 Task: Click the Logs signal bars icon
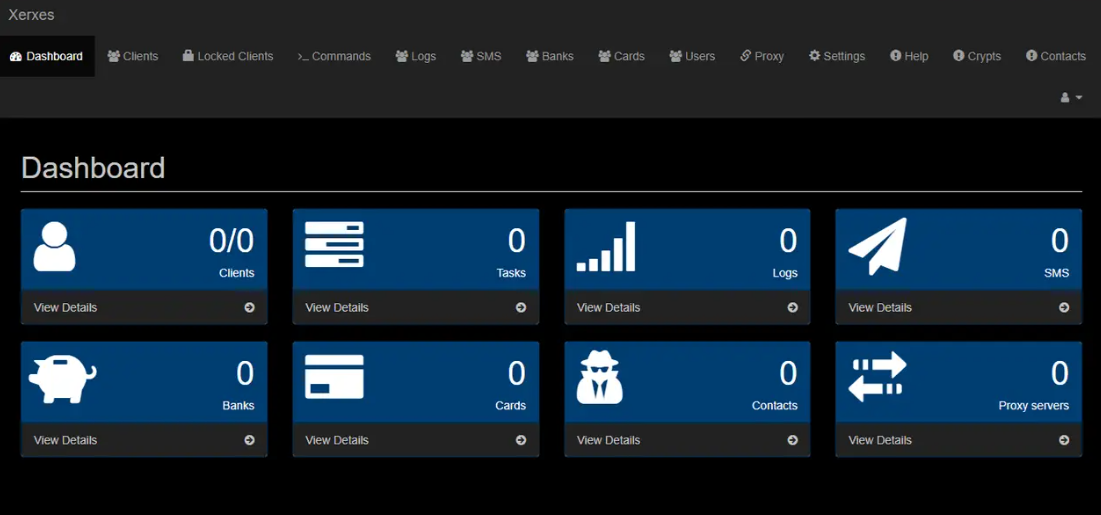click(x=606, y=247)
